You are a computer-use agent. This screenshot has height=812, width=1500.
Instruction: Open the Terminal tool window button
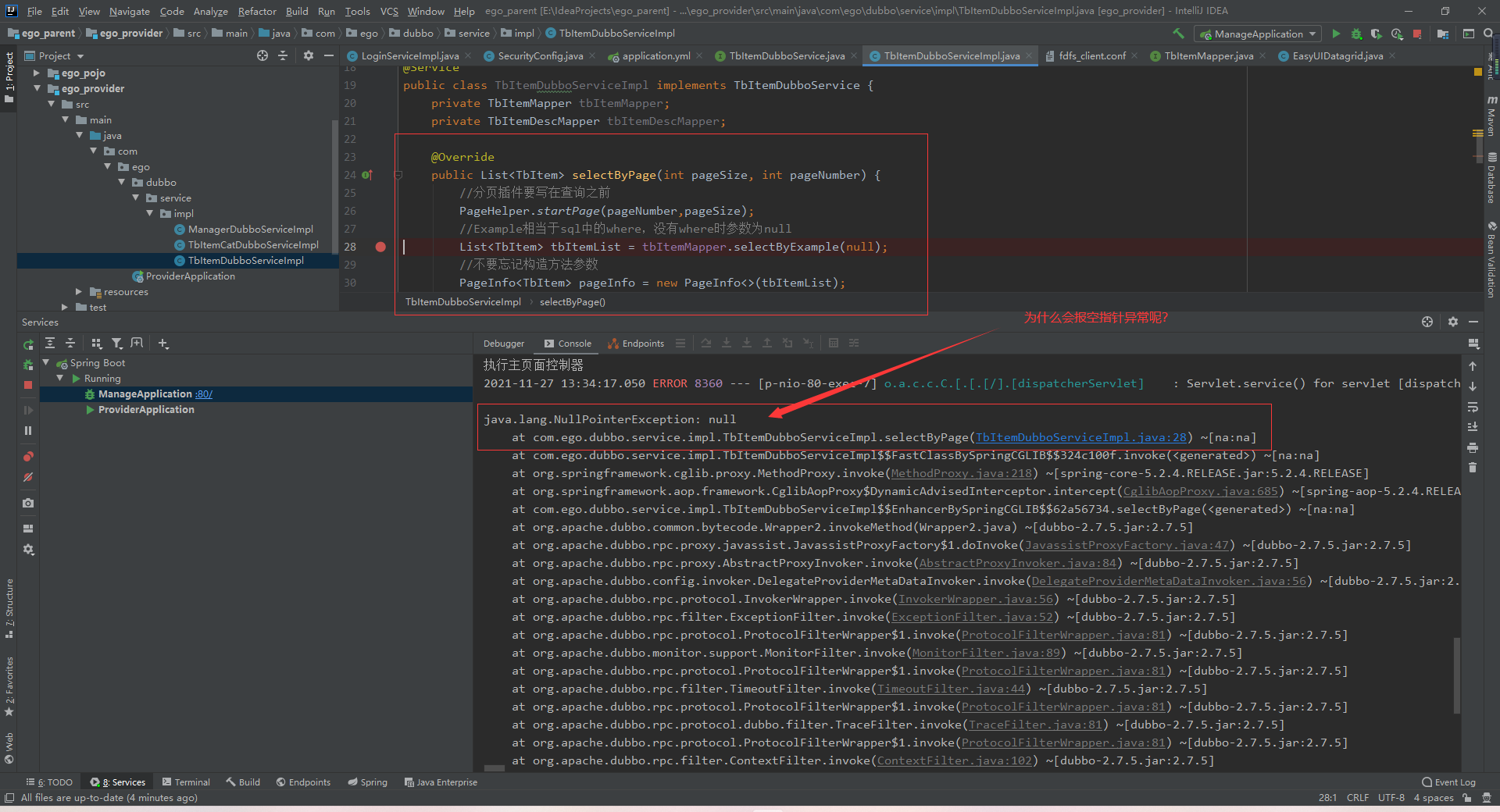[186, 782]
